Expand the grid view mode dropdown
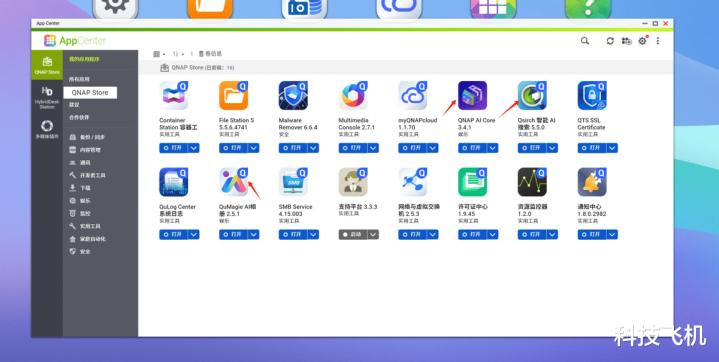The image size is (719, 362). (x=159, y=54)
